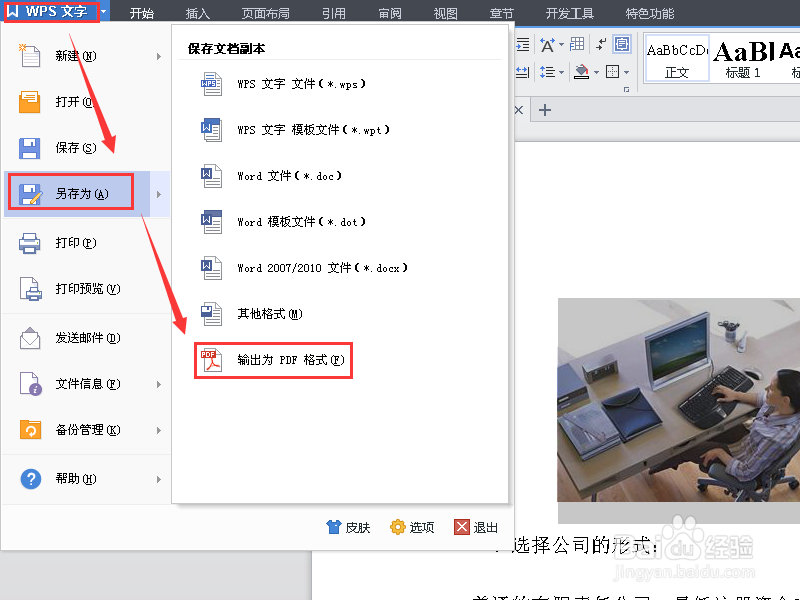Open 皮肤 skin button

coord(348,527)
